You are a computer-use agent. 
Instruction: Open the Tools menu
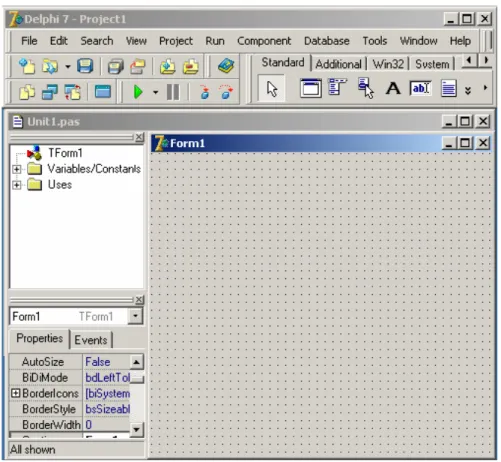(375, 41)
